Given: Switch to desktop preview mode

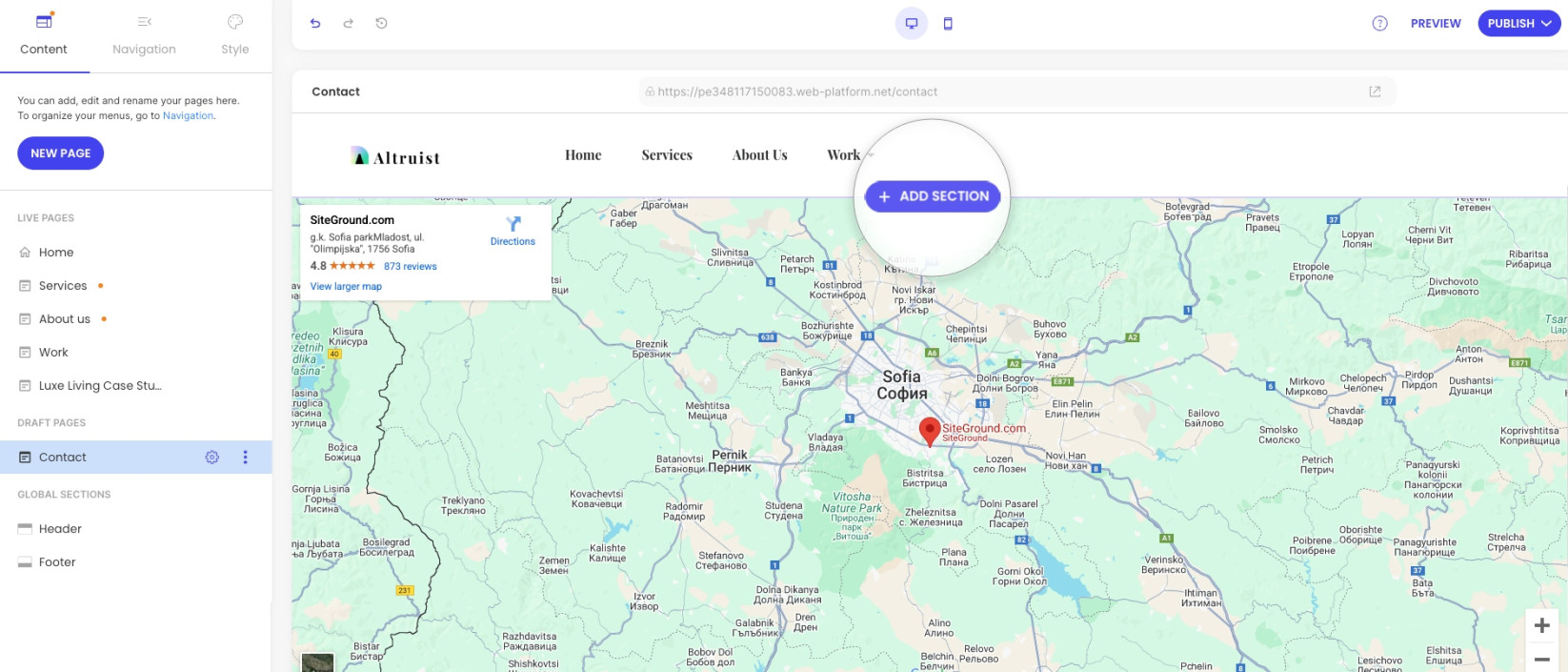Looking at the screenshot, I should (x=912, y=24).
